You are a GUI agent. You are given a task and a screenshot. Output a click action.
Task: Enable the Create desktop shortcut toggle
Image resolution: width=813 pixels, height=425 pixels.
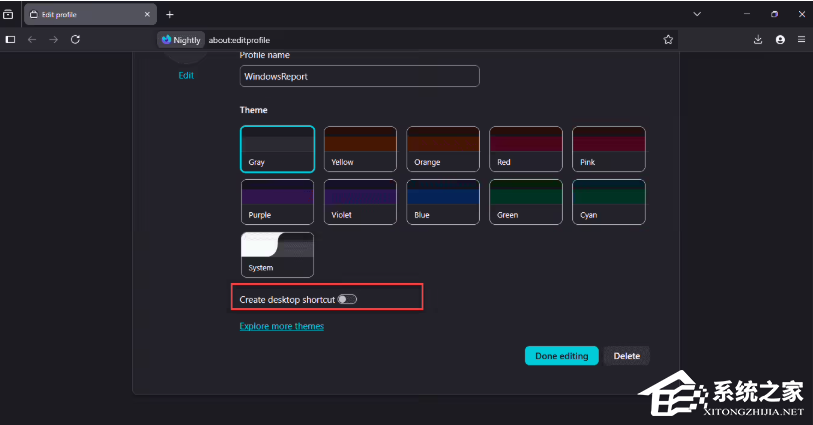(x=347, y=299)
